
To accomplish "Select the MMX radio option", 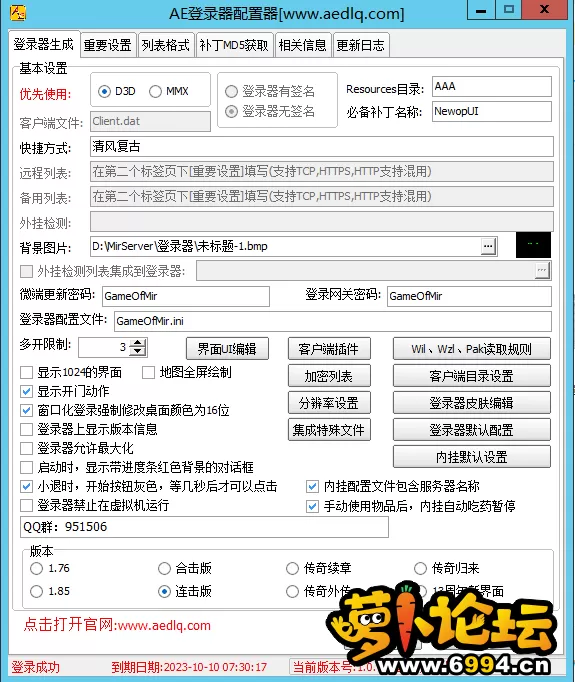I will tap(155, 91).
